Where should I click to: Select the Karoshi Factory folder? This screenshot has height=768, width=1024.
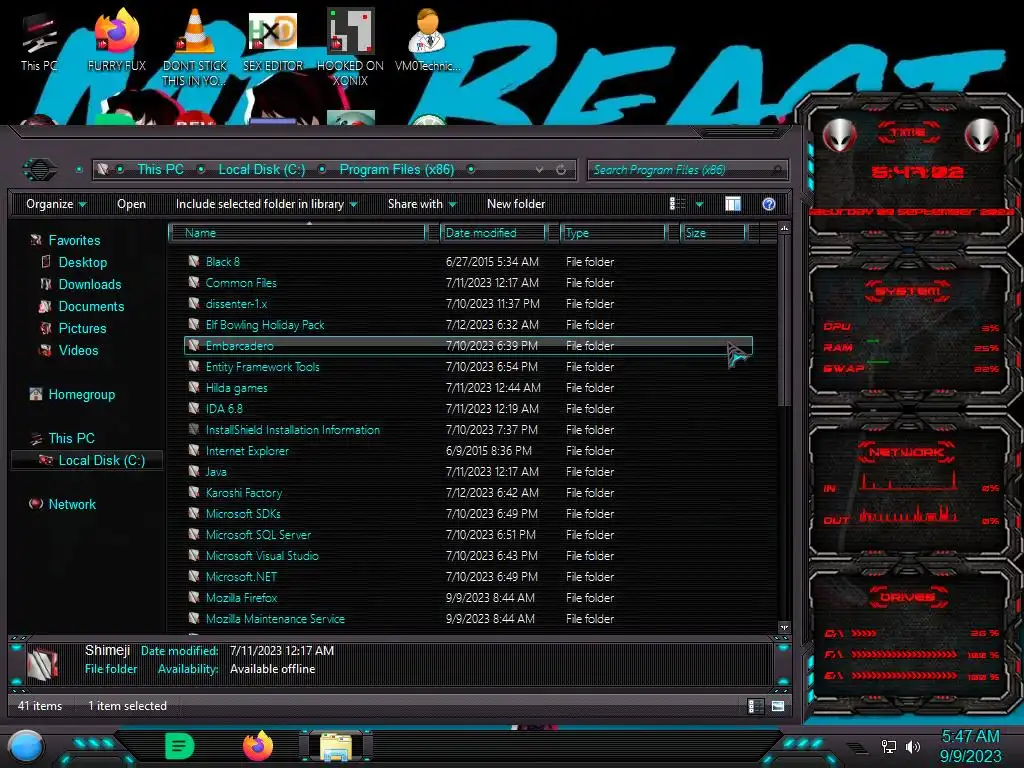tap(468, 493)
